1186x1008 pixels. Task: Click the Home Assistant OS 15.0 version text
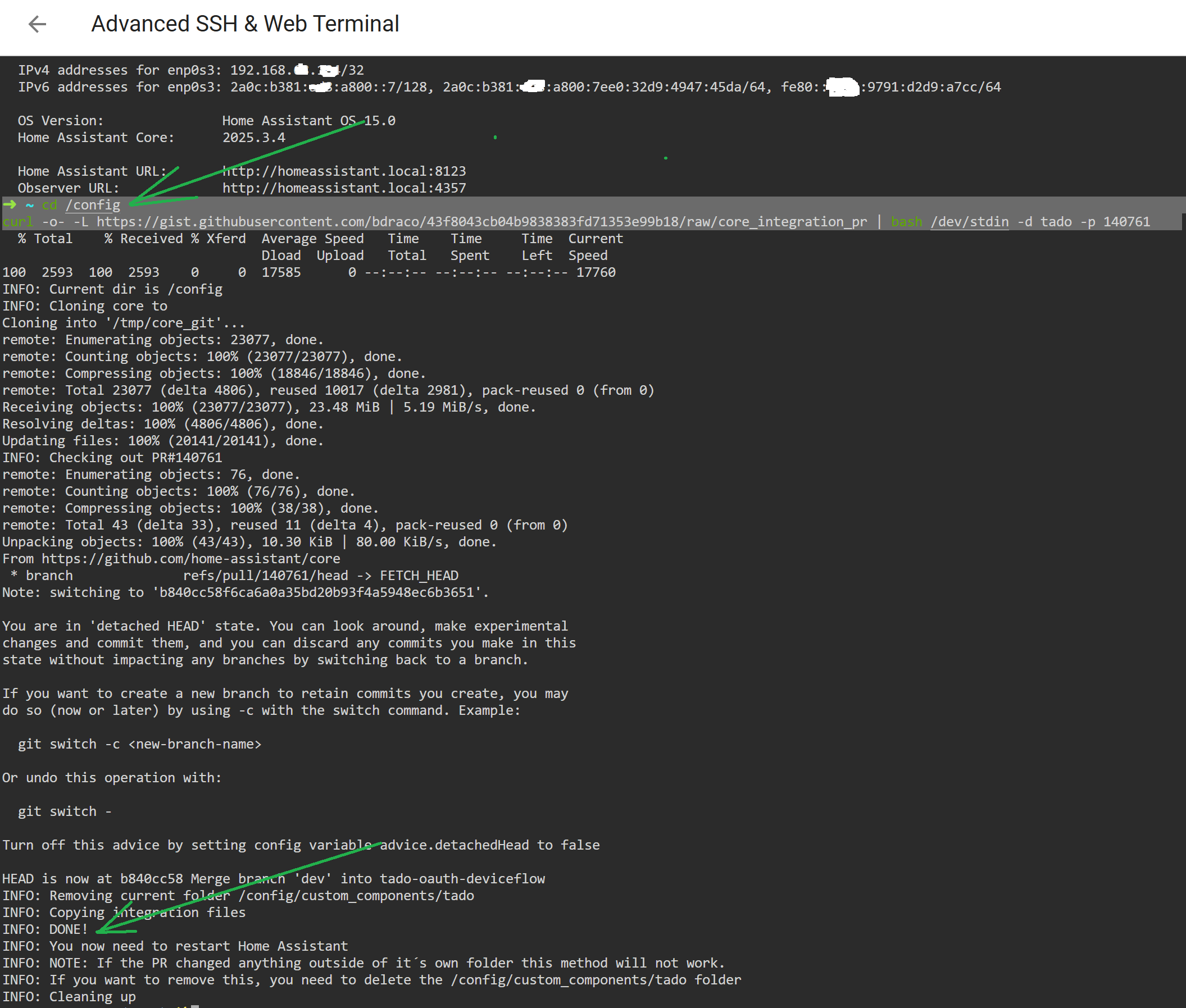(x=308, y=121)
